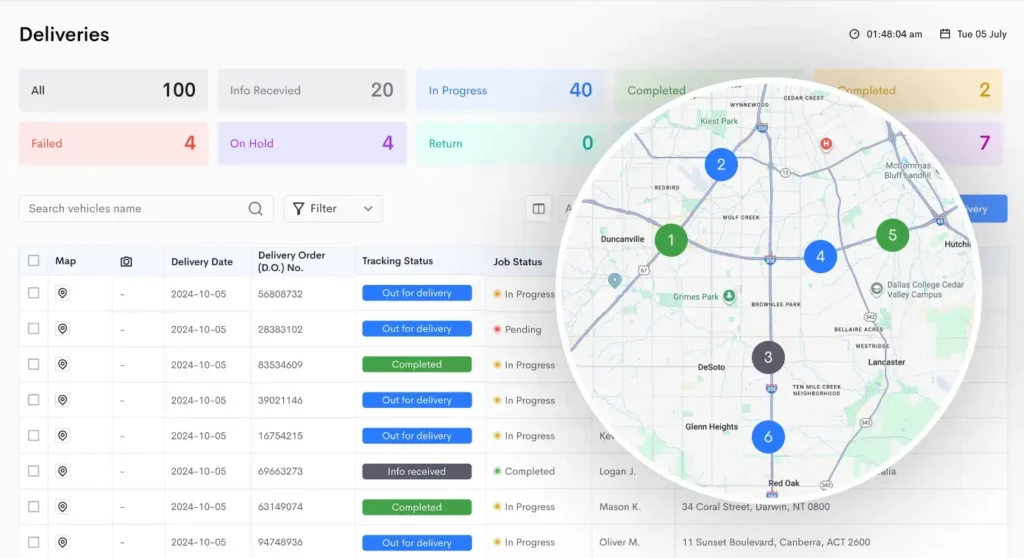Select the On Hold 4 card
Viewport: 1024px width, 558px height.
coord(312,143)
